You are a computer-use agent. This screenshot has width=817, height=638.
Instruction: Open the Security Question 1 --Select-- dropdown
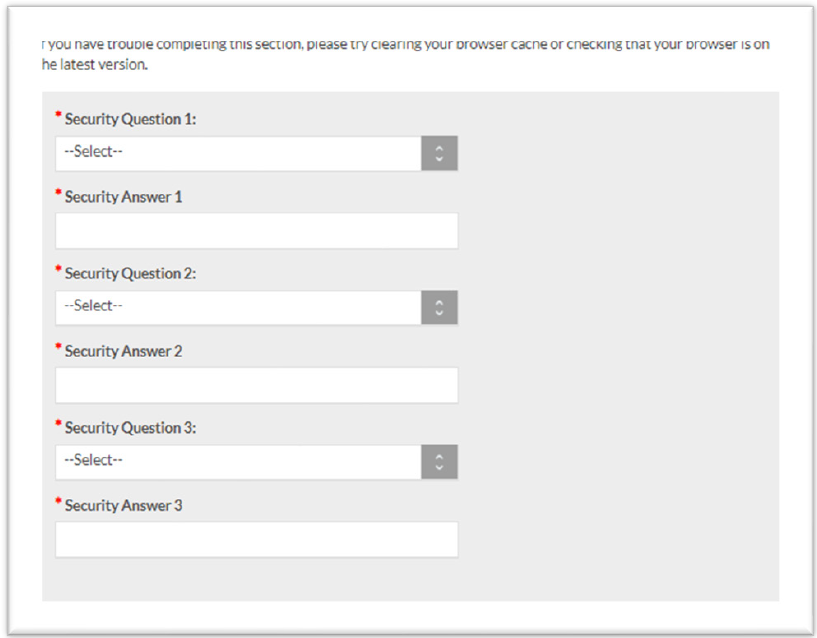[x=239, y=153]
